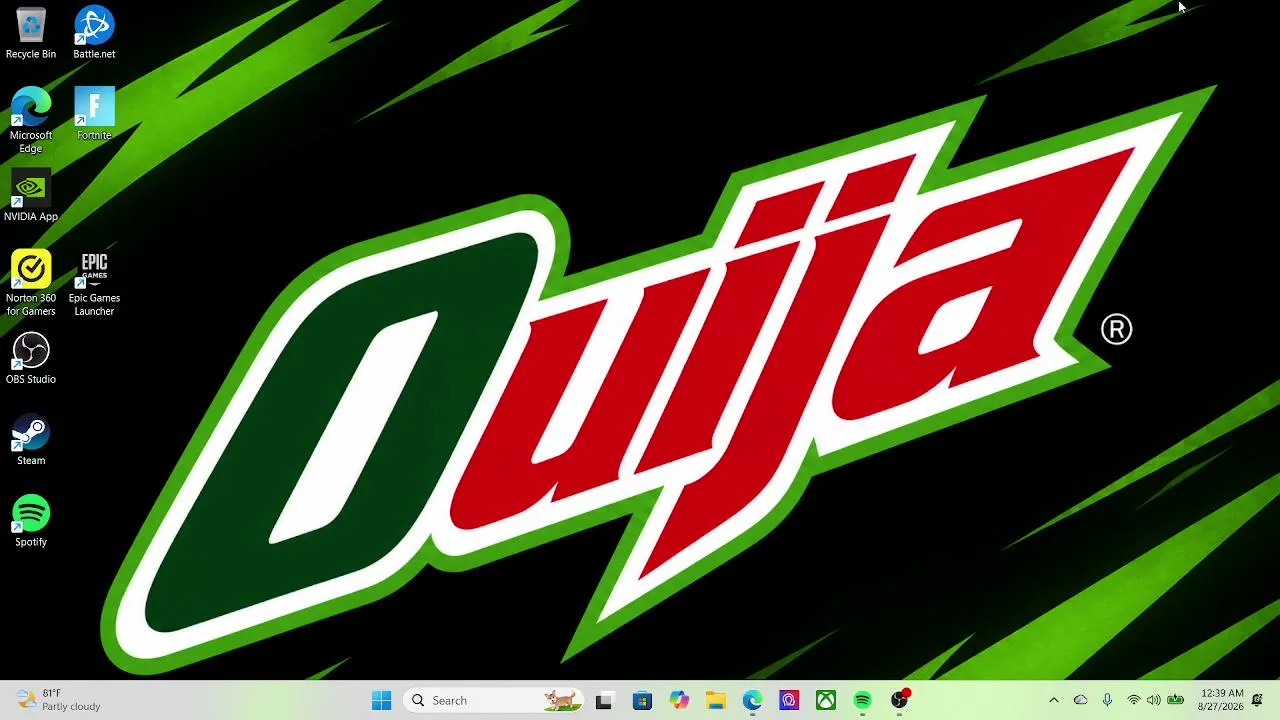Click the battery charging status icon
This screenshot has width=1280, height=720.
point(1176,701)
